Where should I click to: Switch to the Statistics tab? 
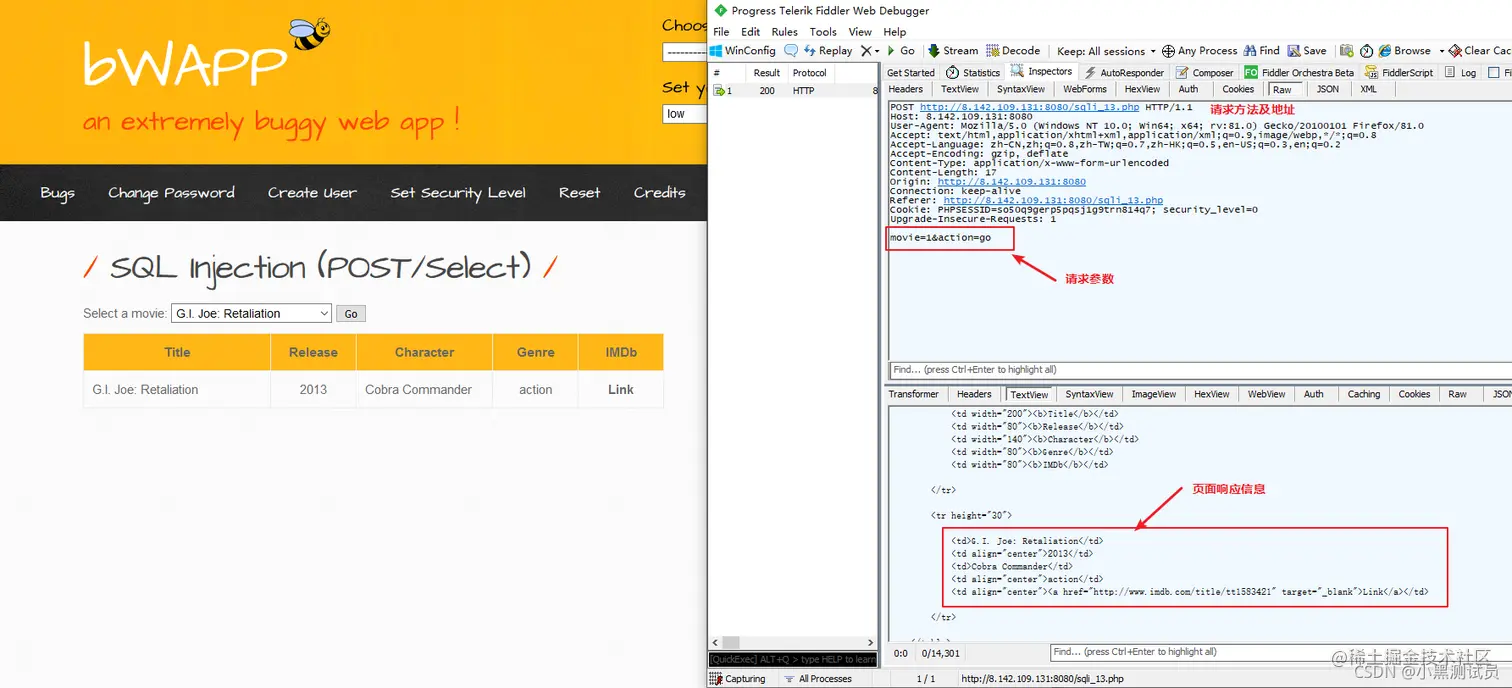[973, 72]
